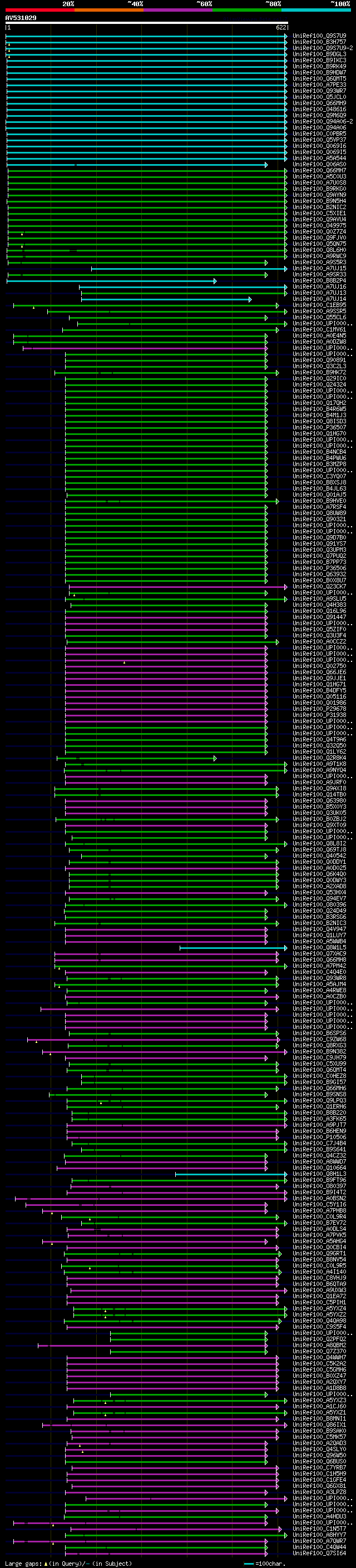Select the UniRef100_Q9AVU4 label
Image resolution: width=356 pixels, height=1568 pixels.
(319, 219)
